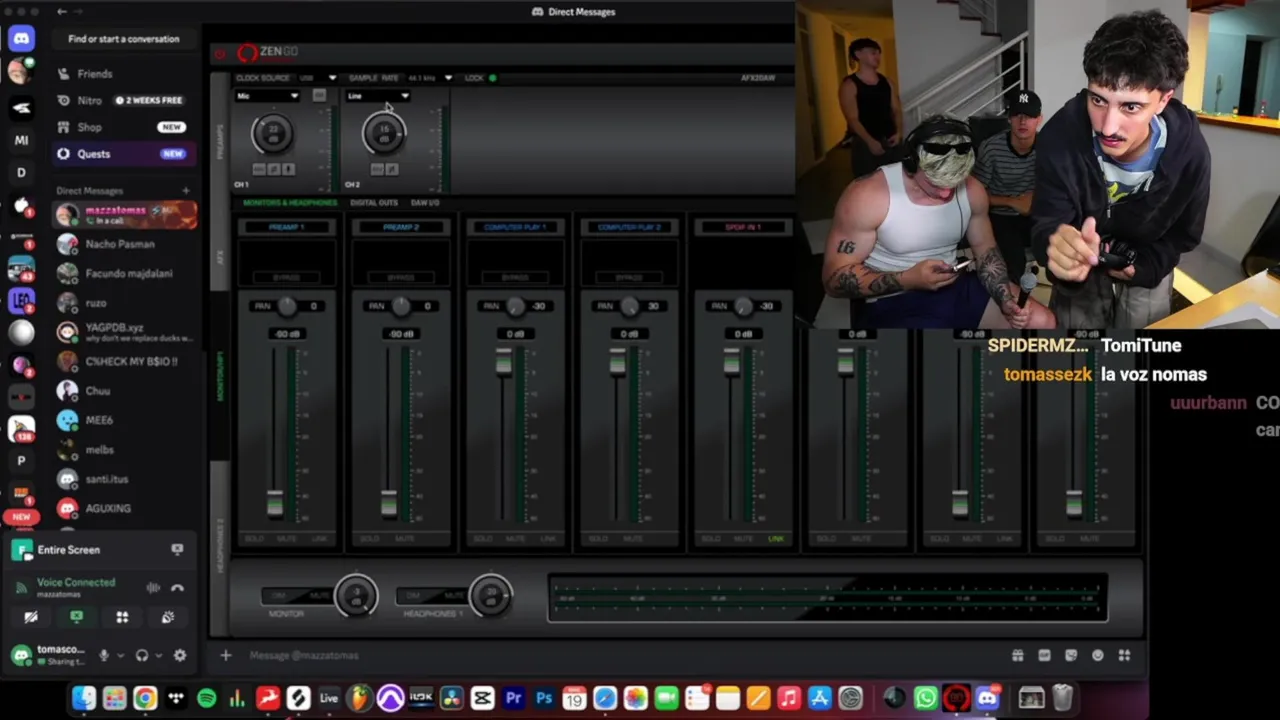Open WhatsApp from the Dock
Screen dimensions: 1280x720
pyautogui.click(x=926, y=698)
